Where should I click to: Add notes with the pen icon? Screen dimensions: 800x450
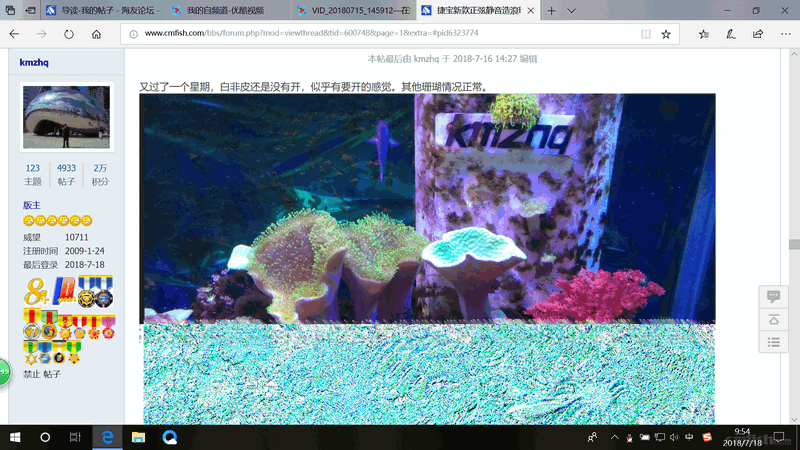(x=731, y=34)
